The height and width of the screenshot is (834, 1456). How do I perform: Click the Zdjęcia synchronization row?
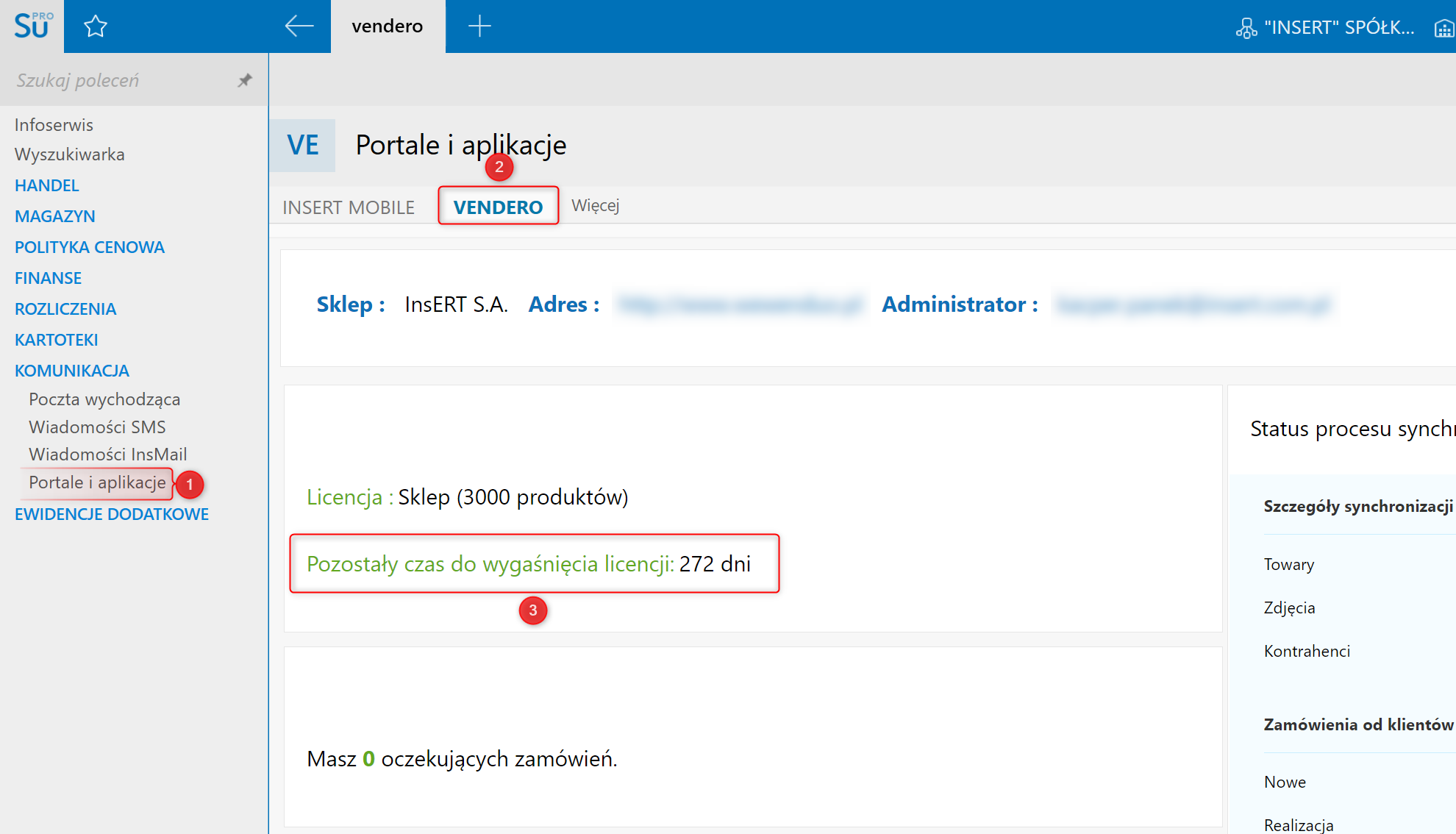1290,607
